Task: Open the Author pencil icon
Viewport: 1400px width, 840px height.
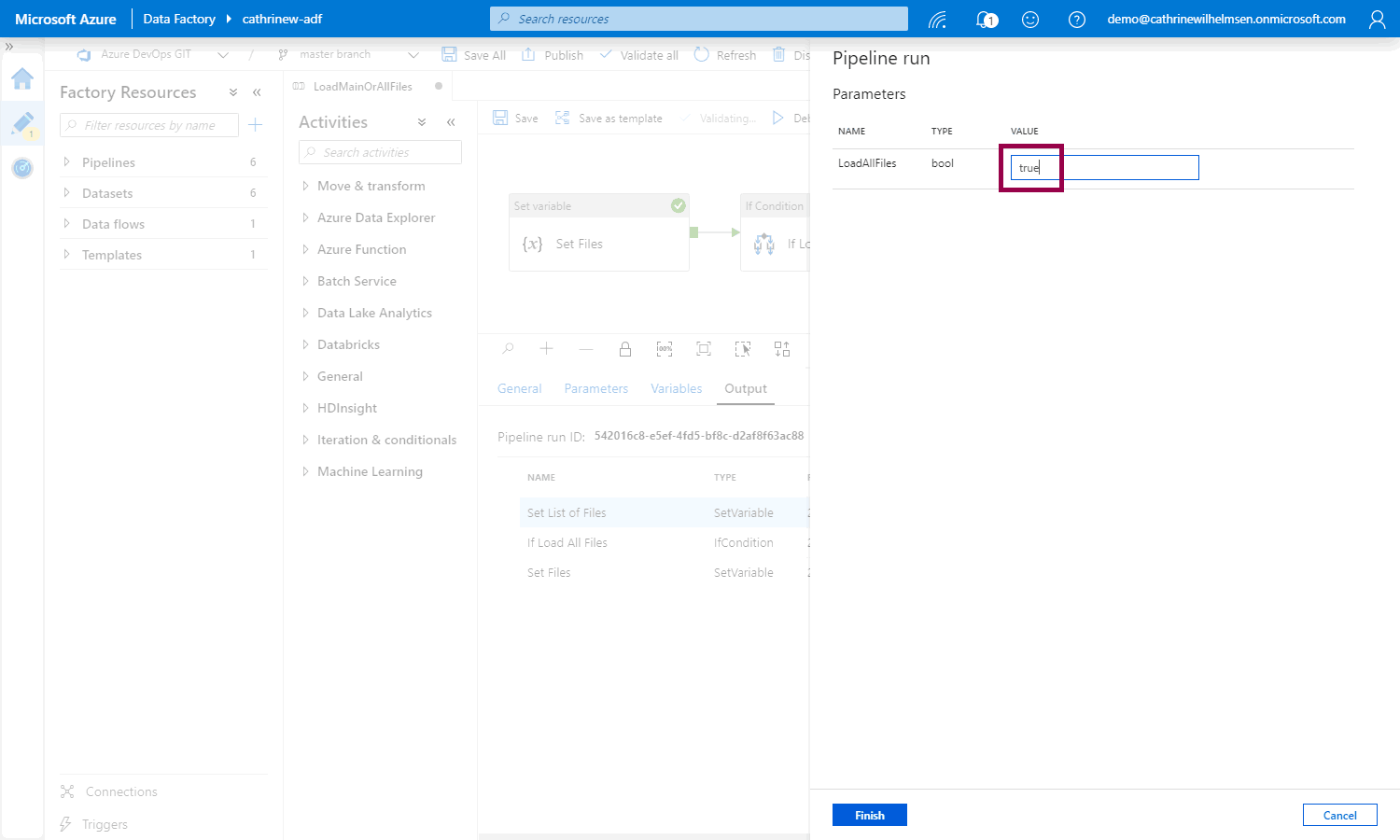Action: click(22, 123)
